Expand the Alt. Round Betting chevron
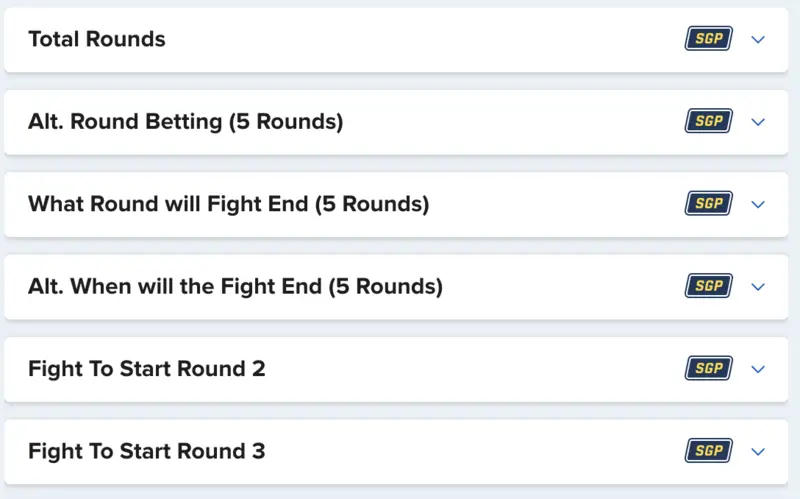The width and height of the screenshot is (800, 499). [x=757, y=122]
